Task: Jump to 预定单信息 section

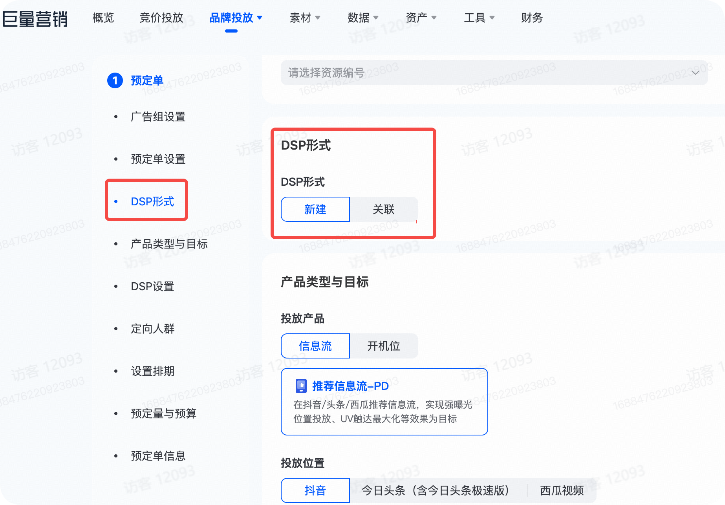Action: [x=158, y=456]
